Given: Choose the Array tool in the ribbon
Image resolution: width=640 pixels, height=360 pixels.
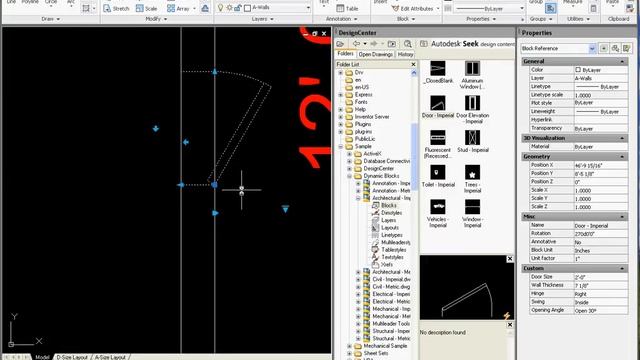Looking at the screenshot, I should pyautogui.click(x=178, y=8).
